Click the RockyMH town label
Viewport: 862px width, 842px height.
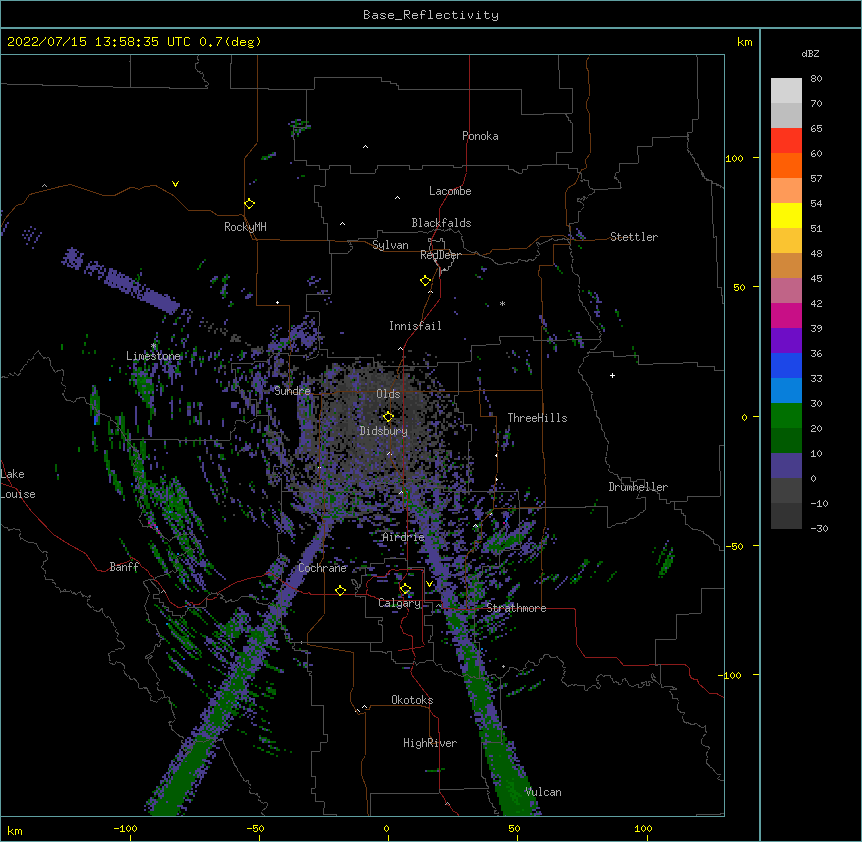tap(245, 227)
